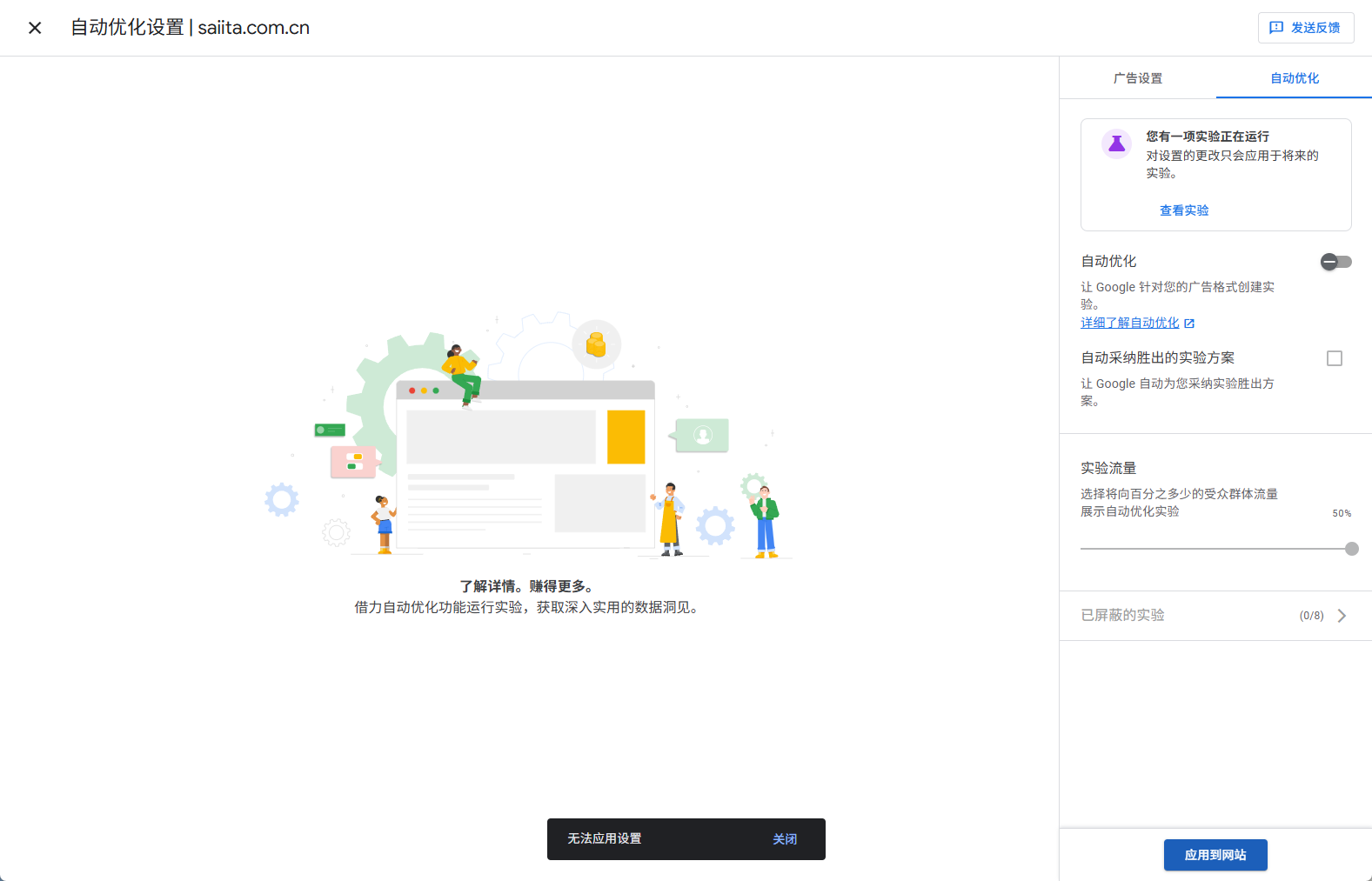
Task: Close the 自动优化设置 page with the X icon
Action: pos(35,28)
